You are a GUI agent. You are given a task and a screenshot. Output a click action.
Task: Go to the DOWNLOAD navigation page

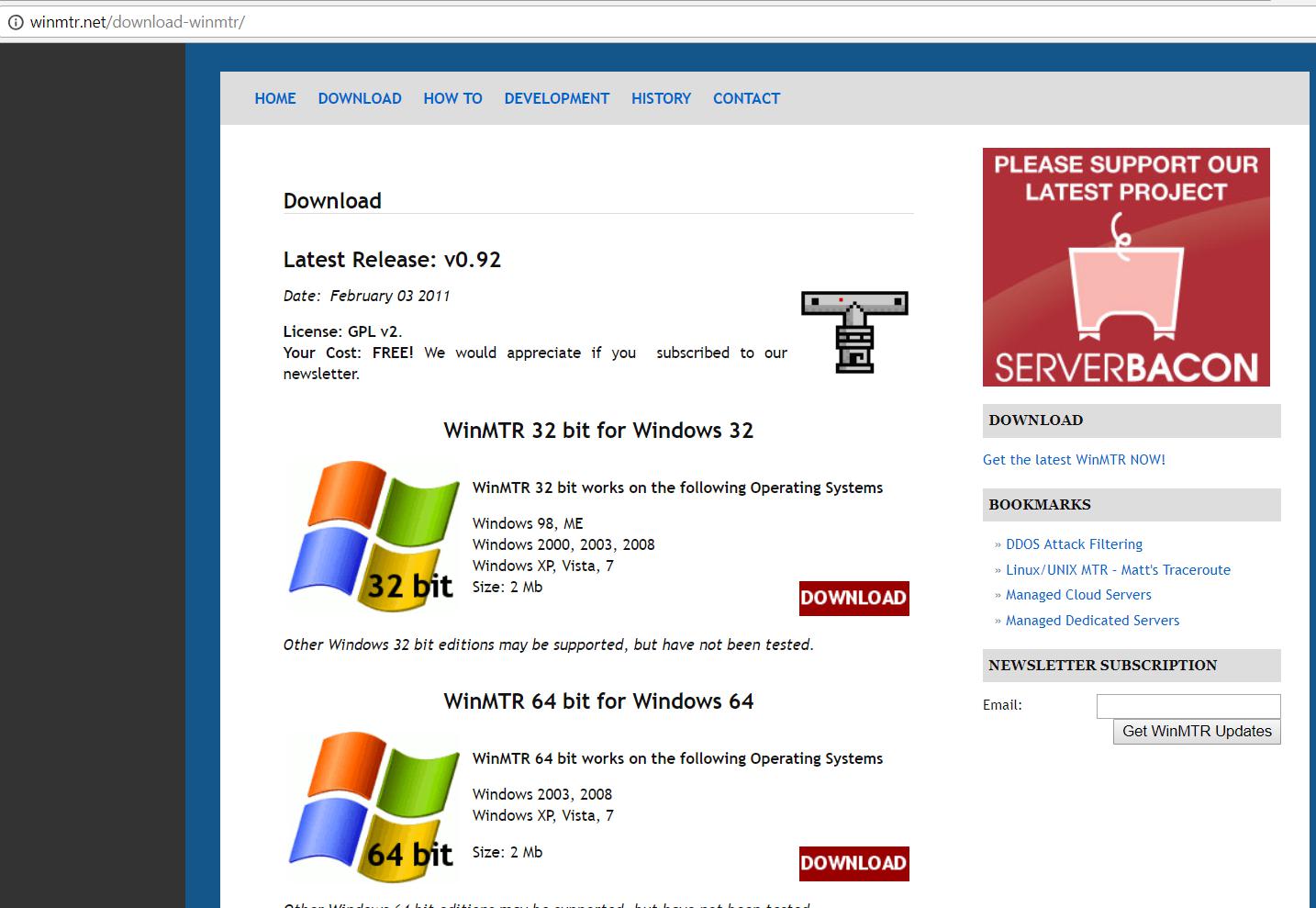360,98
